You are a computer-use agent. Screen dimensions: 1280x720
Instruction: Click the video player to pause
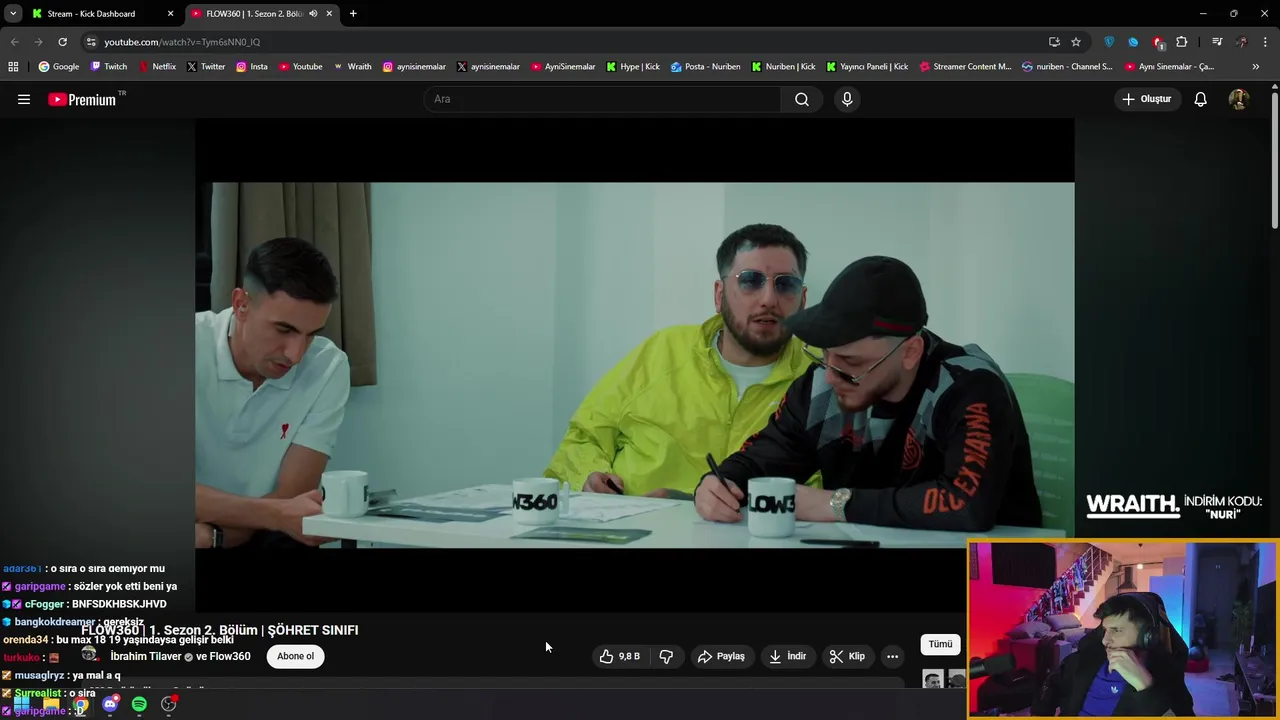[634, 365]
